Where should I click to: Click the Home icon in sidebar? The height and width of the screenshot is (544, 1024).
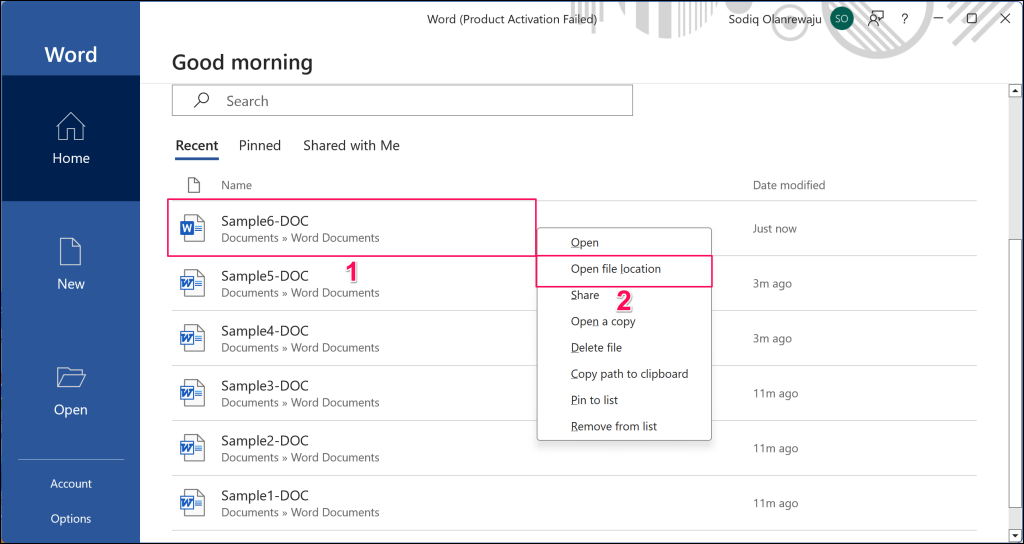click(x=70, y=128)
